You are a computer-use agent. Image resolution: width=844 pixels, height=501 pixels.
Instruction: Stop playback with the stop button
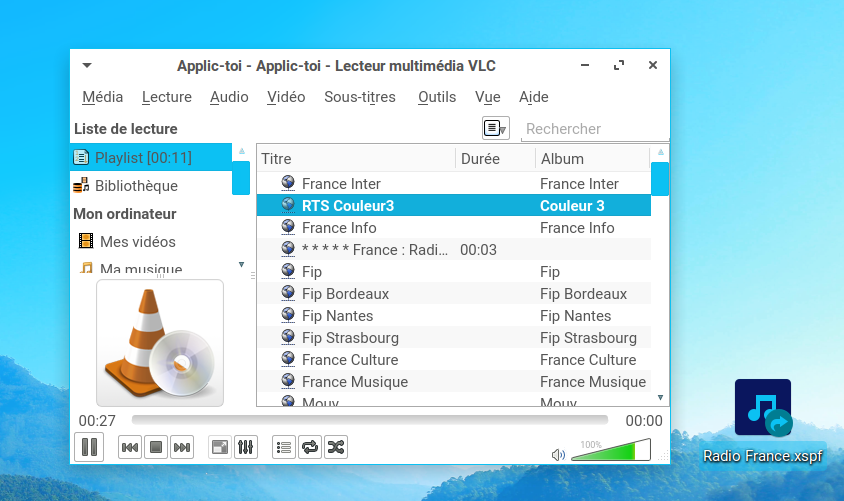click(x=156, y=447)
